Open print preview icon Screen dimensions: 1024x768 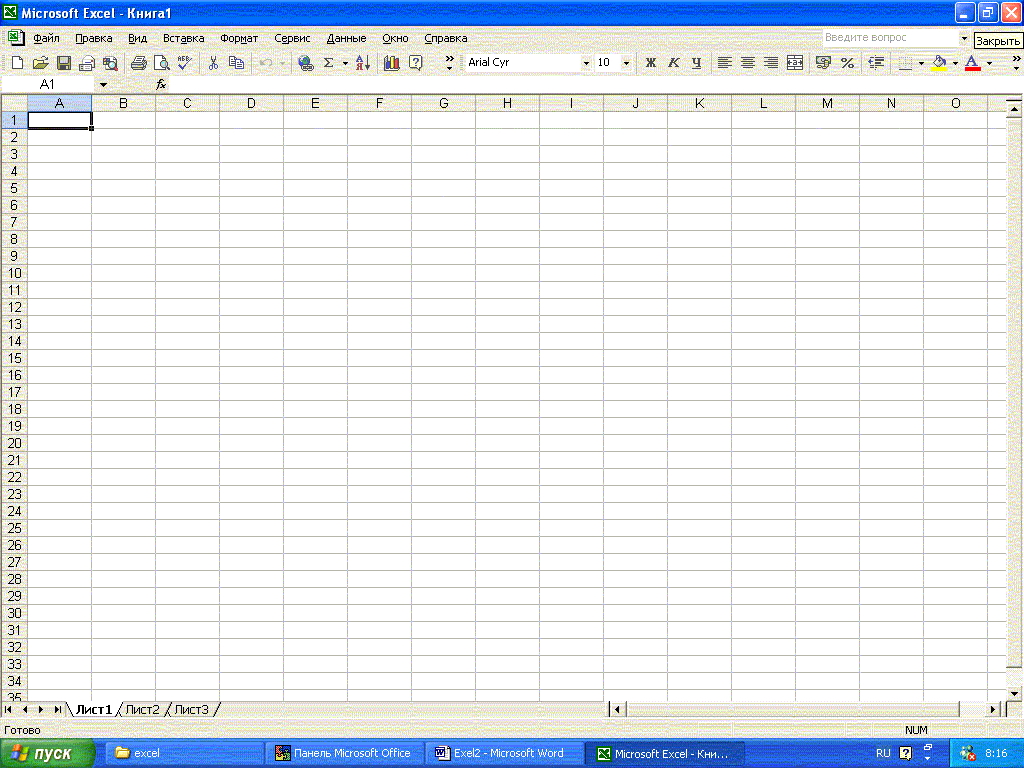tap(161, 63)
